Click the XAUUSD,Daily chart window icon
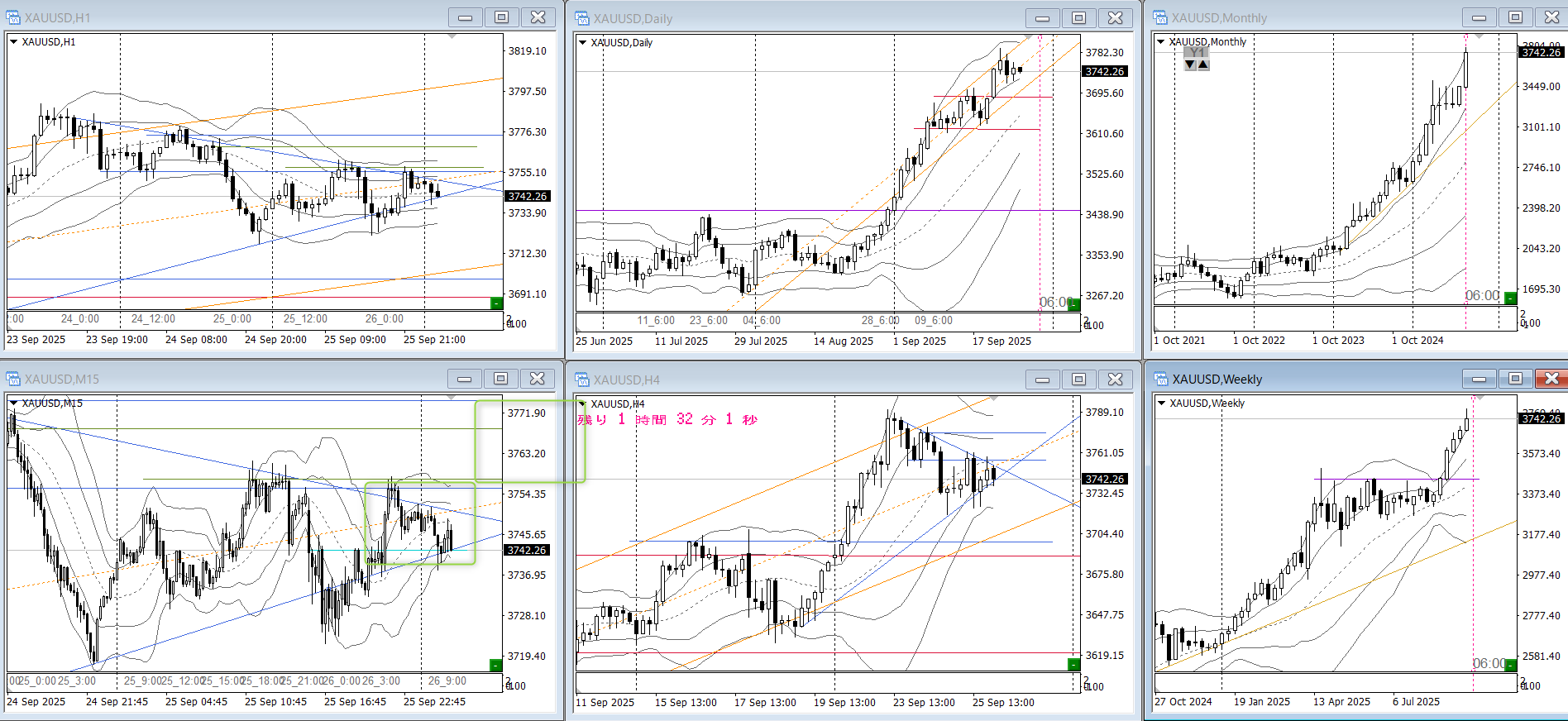The image size is (1568, 721). click(582, 18)
